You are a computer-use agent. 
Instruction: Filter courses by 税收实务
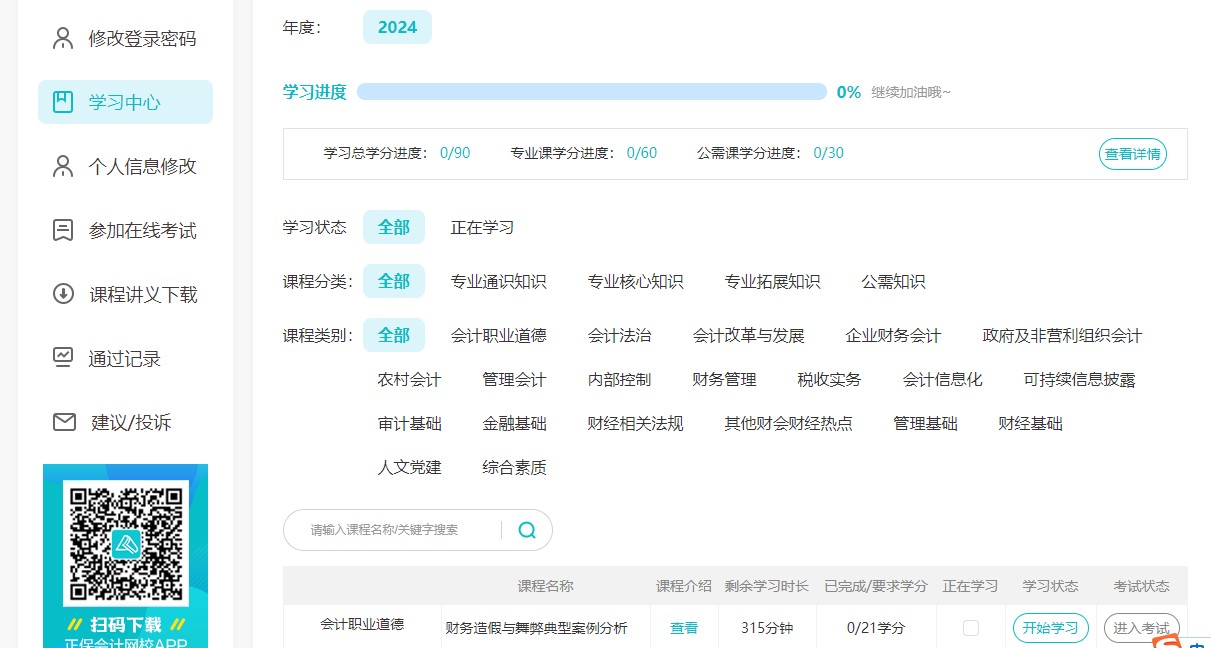829,379
